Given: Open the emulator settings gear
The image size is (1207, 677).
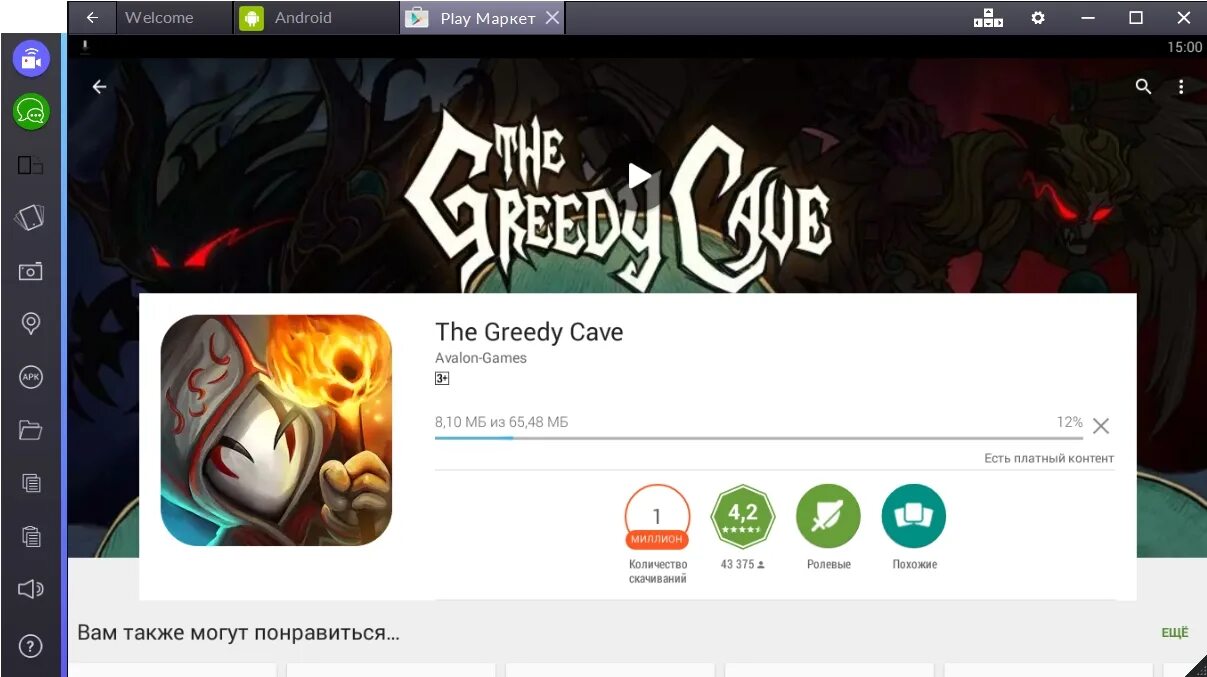Looking at the screenshot, I should 1038,18.
